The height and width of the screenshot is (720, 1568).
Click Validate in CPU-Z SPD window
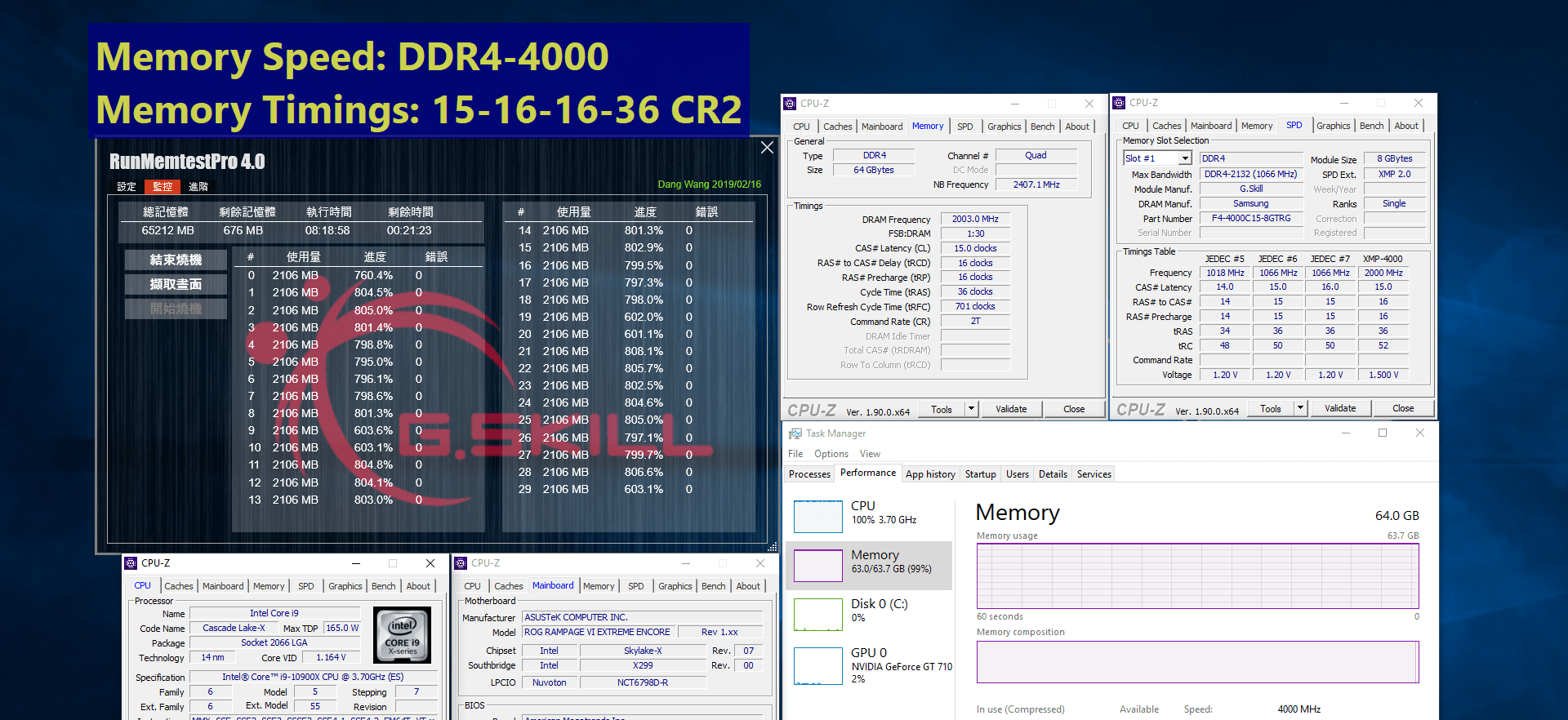[x=1340, y=408]
